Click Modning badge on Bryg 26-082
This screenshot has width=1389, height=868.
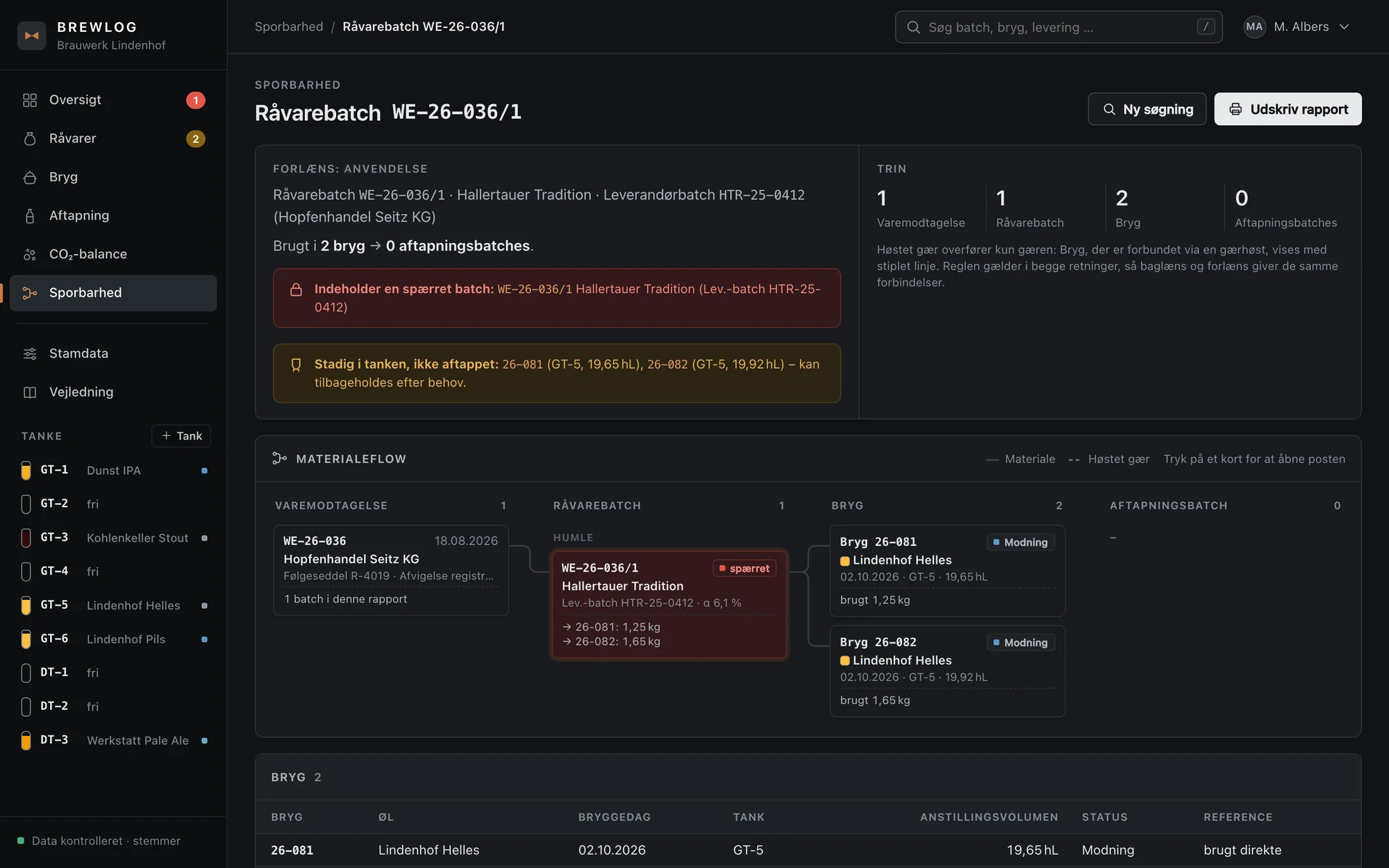(x=1020, y=643)
